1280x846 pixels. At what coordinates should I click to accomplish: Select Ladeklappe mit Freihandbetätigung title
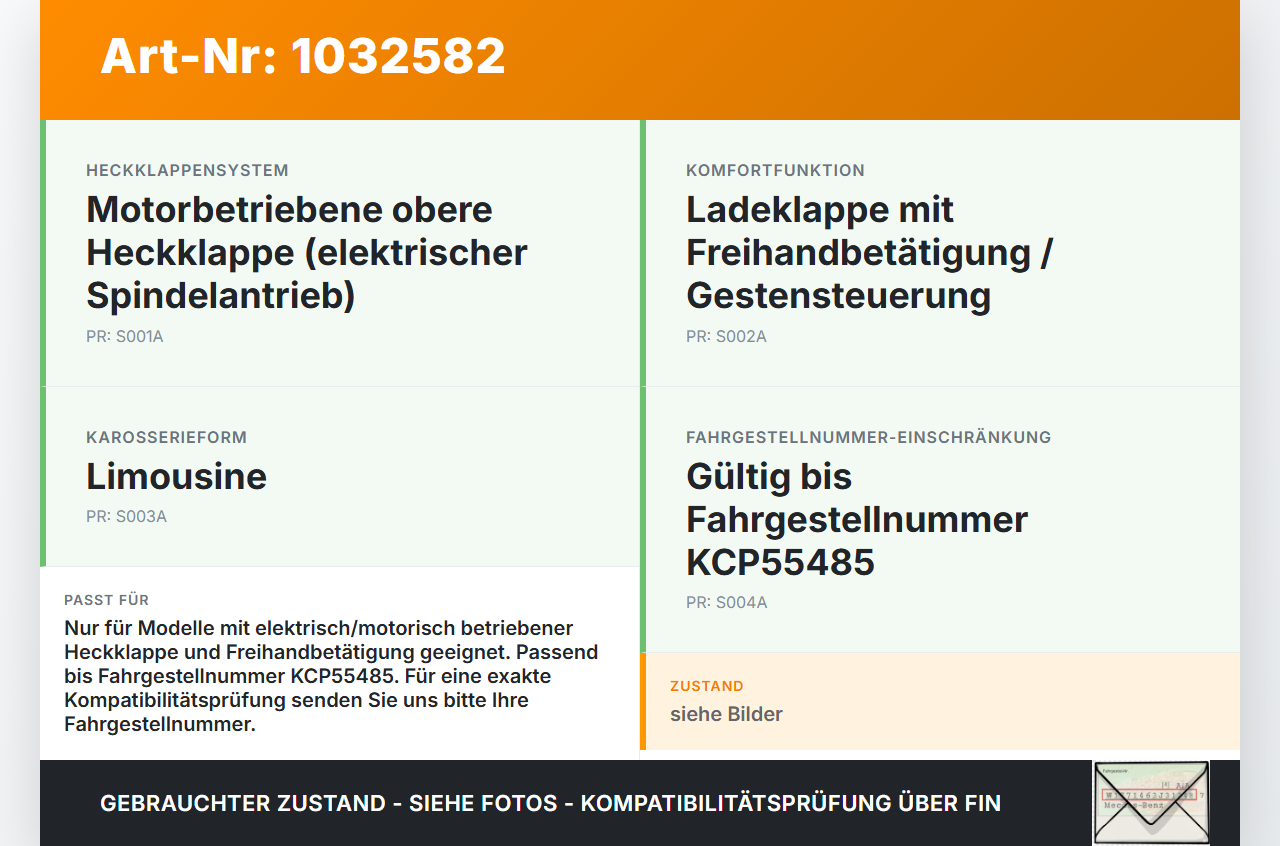click(x=869, y=252)
